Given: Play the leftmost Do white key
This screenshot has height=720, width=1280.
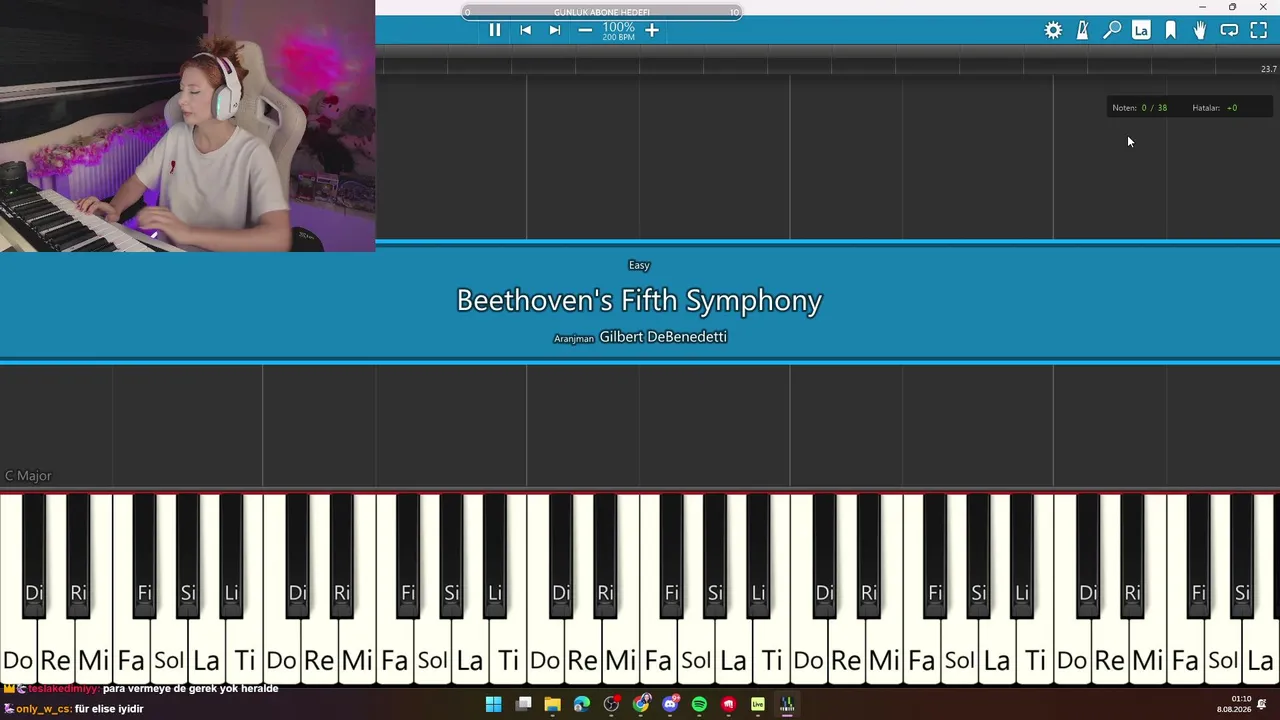Looking at the screenshot, I should click(x=18, y=650).
